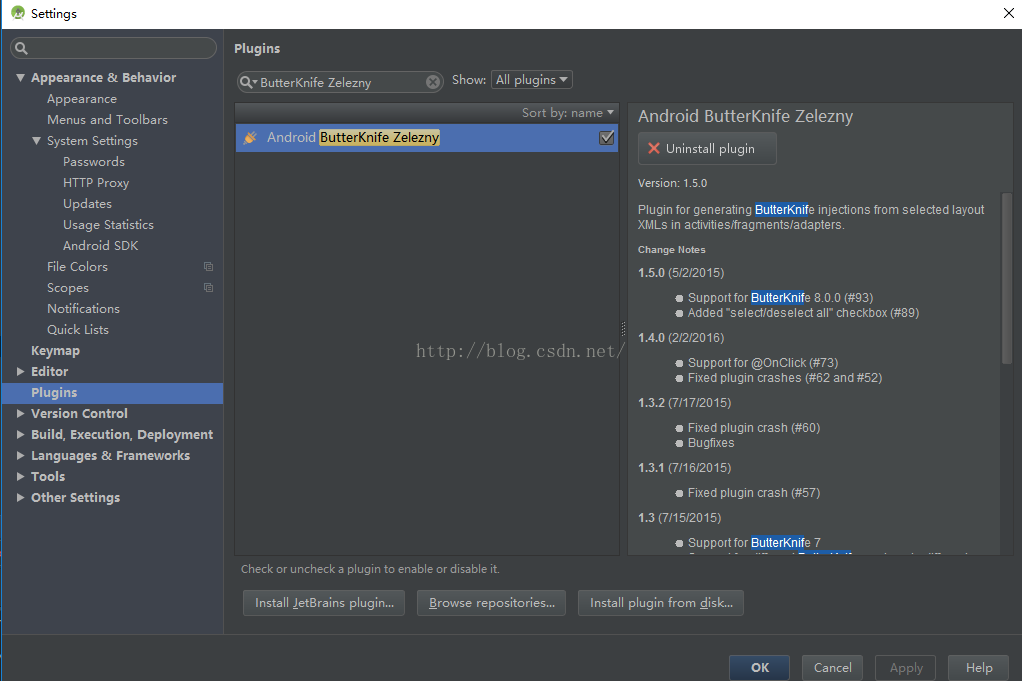
Task: Click the Version: 1.5.0 text
Action: pyautogui.click(x=672, y=183)
